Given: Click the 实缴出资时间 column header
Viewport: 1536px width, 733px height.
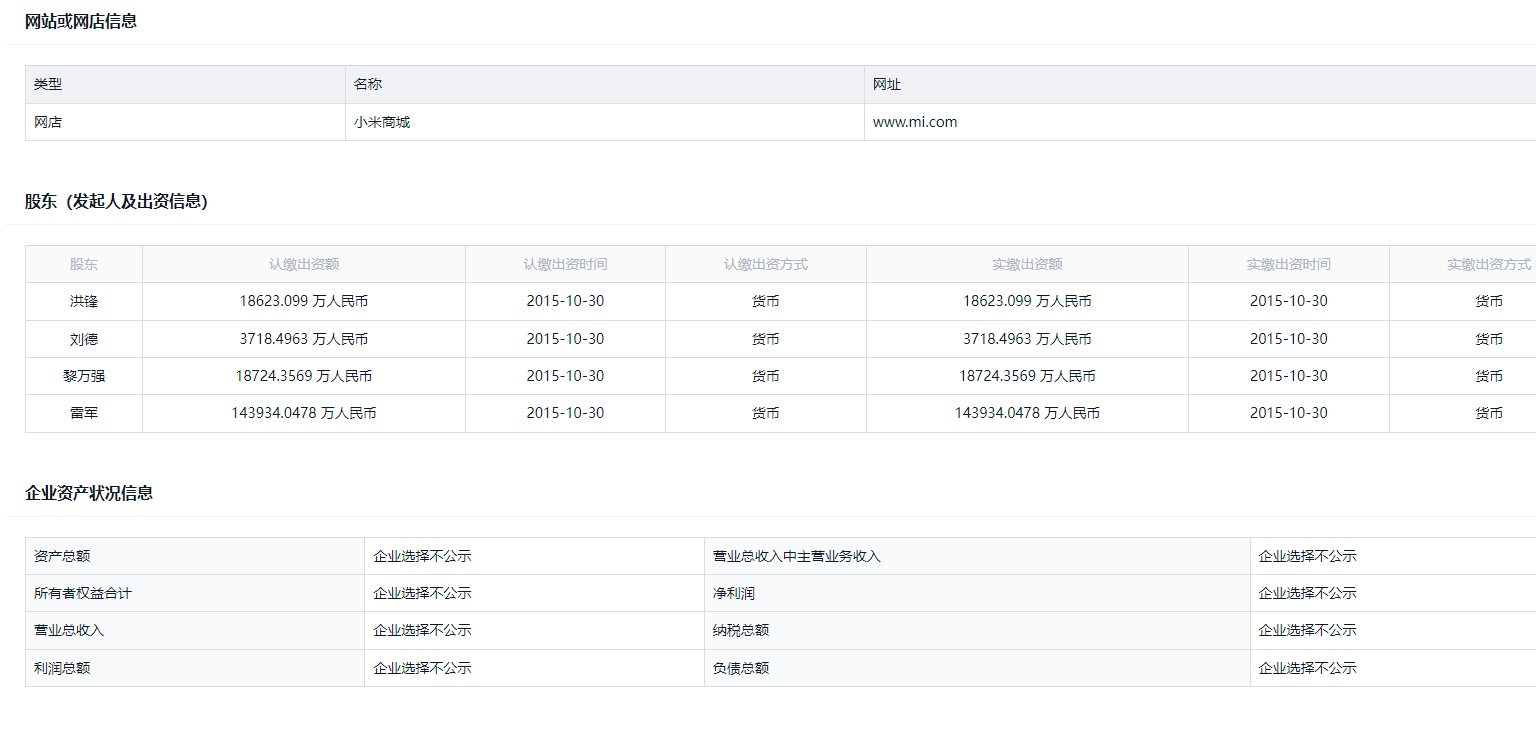Looking at the screenshot, I should pos(1288,264).
